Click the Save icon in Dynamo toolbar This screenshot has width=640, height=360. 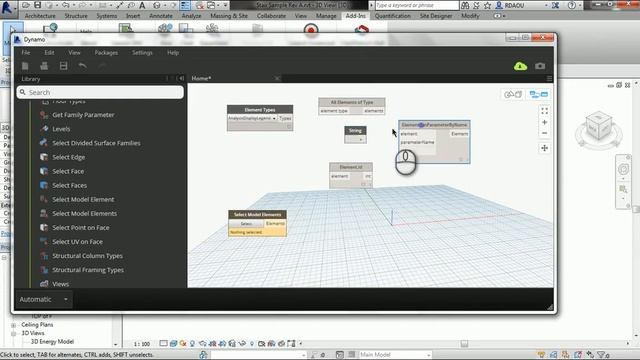coord(63,66)
